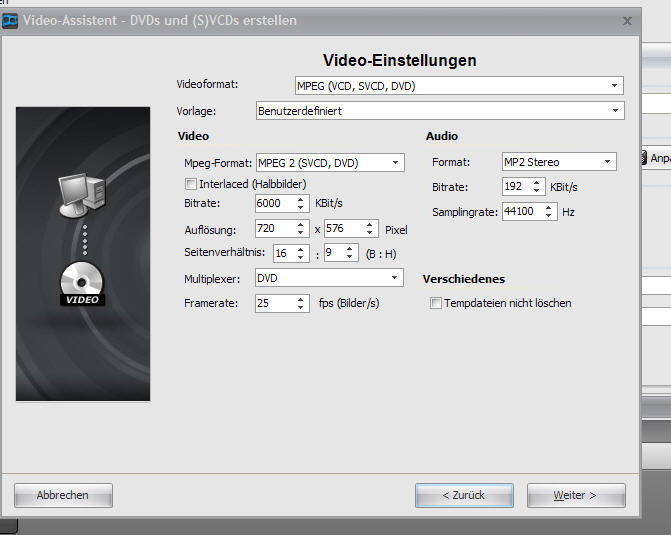Increase the video Bitrate value
The image size is (671, 535).
coord(301,199)
